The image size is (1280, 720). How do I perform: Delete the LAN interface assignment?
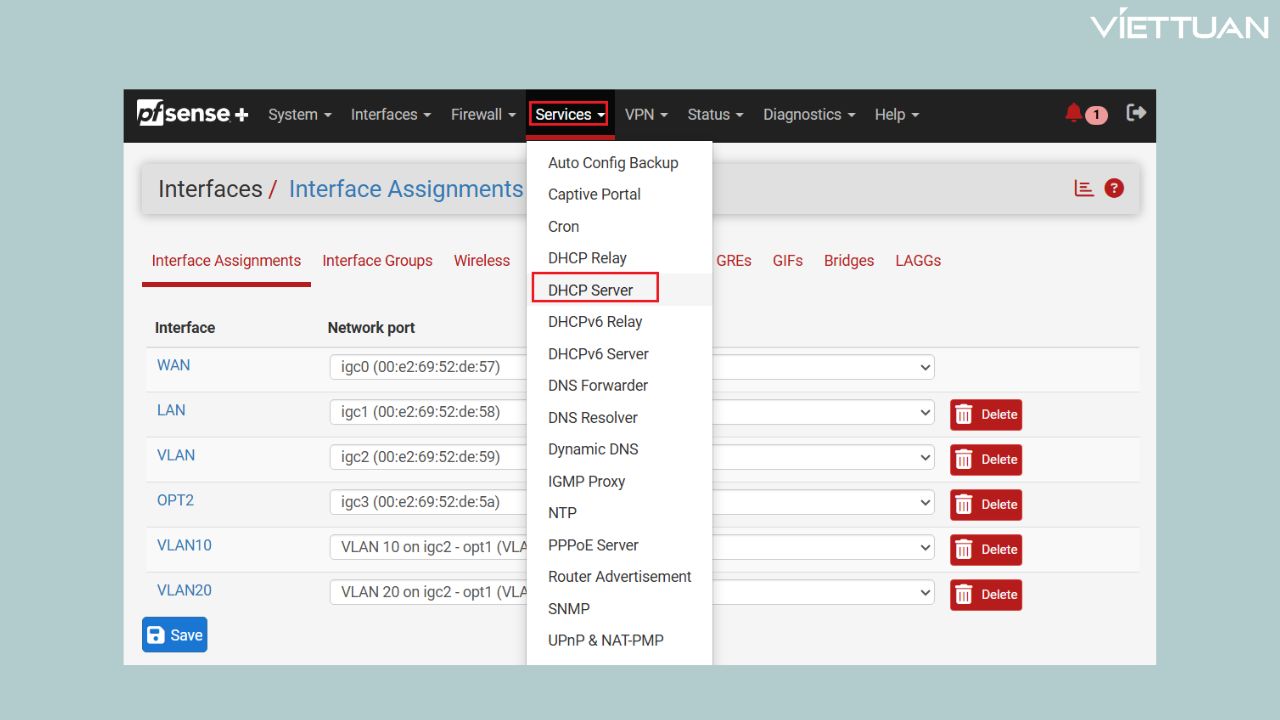985,415
